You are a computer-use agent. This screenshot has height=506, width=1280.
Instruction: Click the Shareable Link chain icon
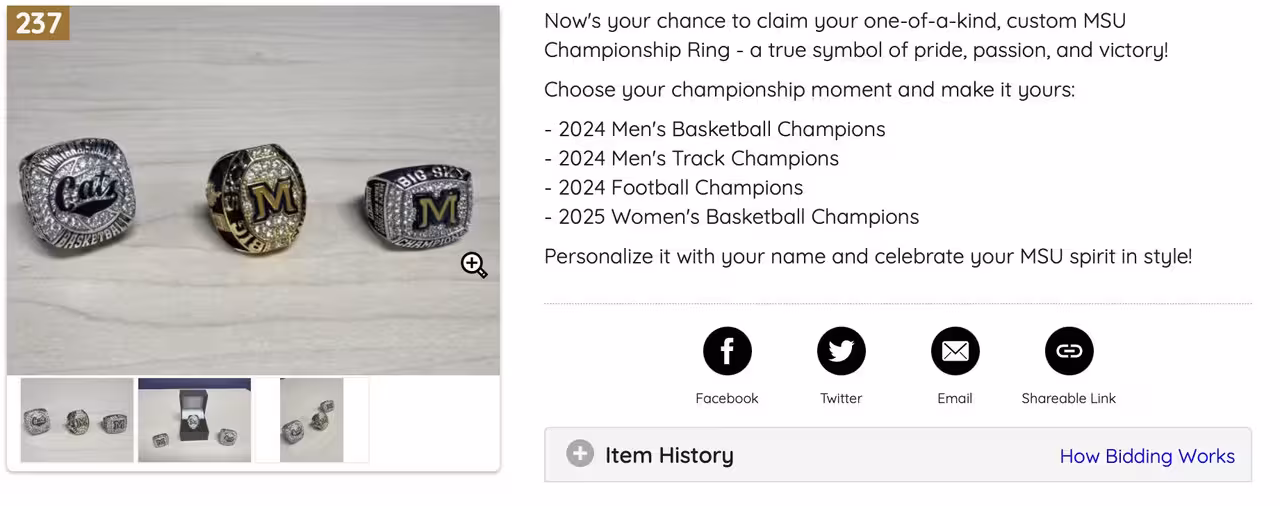point(1069,351)
